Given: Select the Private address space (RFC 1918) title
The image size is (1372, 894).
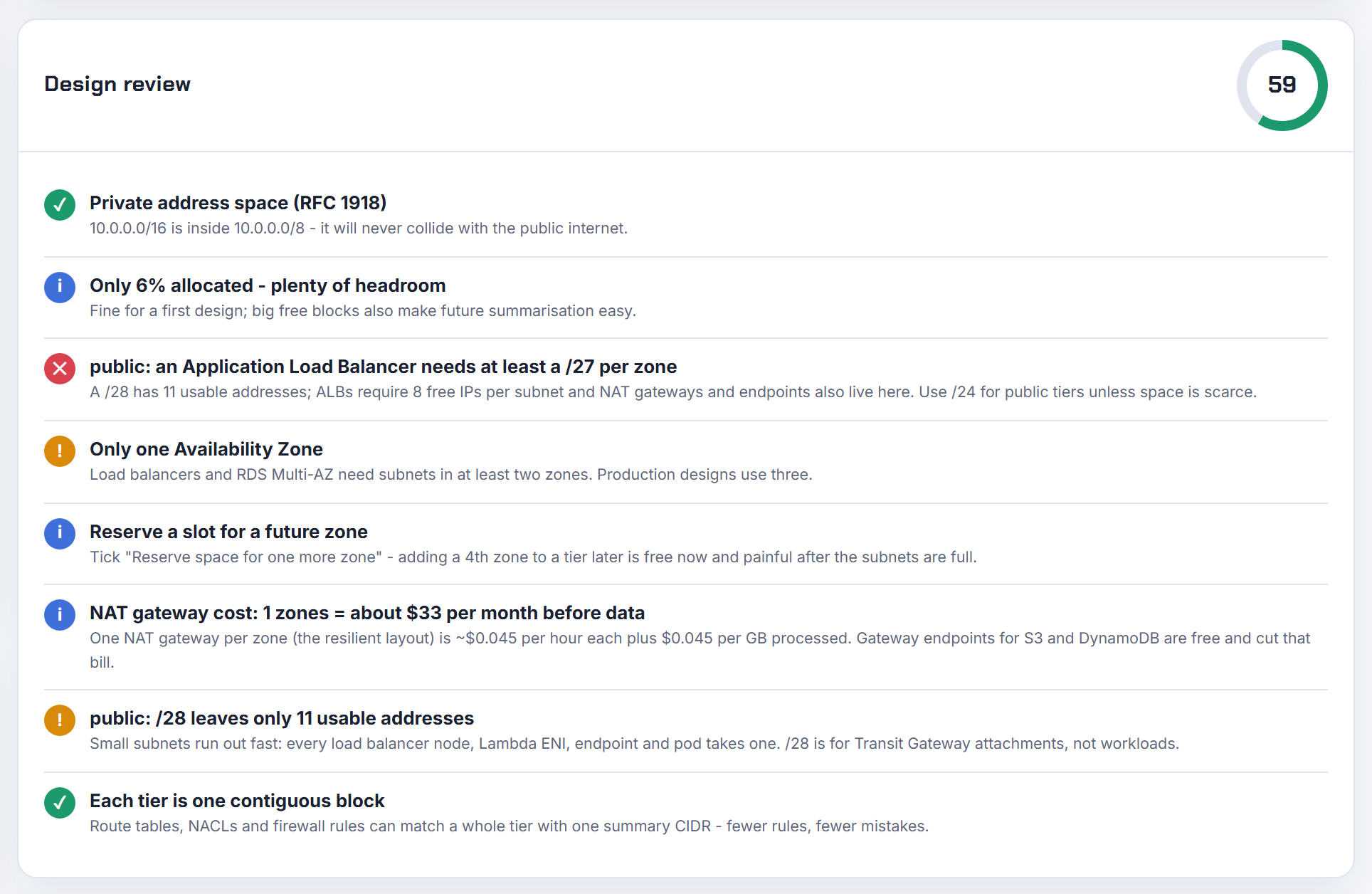Looking at the screenshot, I should pos(238,203).
